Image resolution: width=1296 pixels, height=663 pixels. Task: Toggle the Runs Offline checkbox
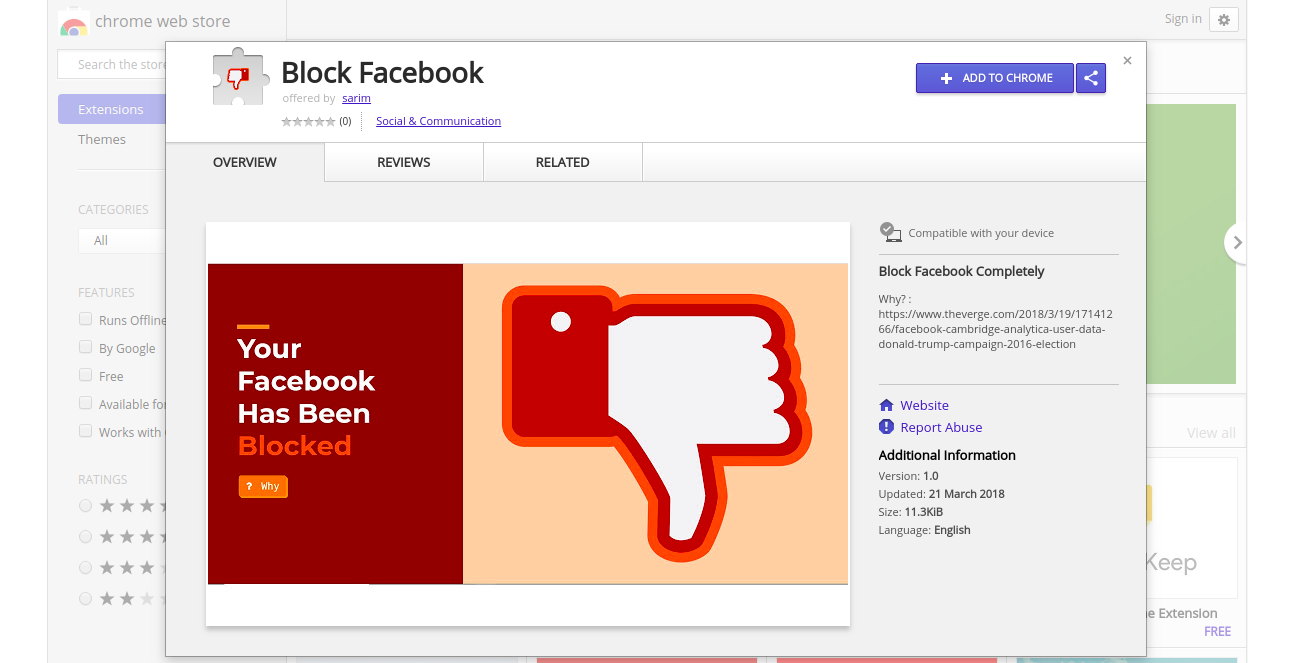point(86,320)
